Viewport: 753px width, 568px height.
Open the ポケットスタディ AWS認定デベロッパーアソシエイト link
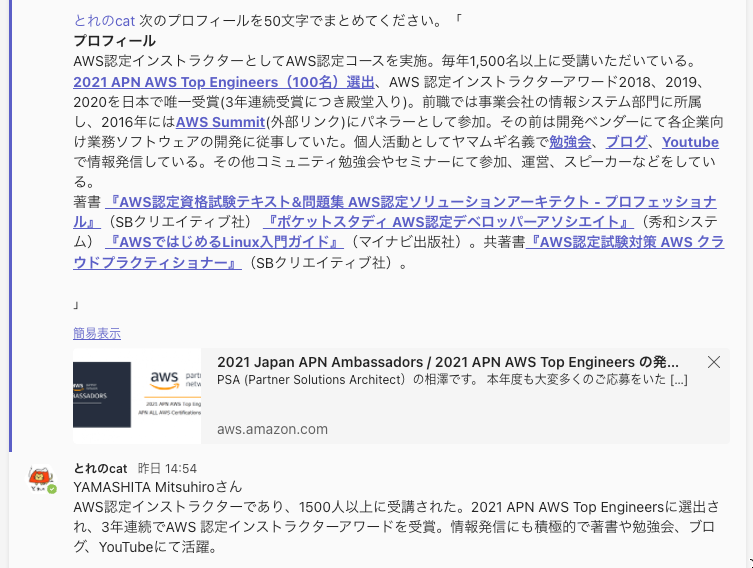(x=449, y=222)
